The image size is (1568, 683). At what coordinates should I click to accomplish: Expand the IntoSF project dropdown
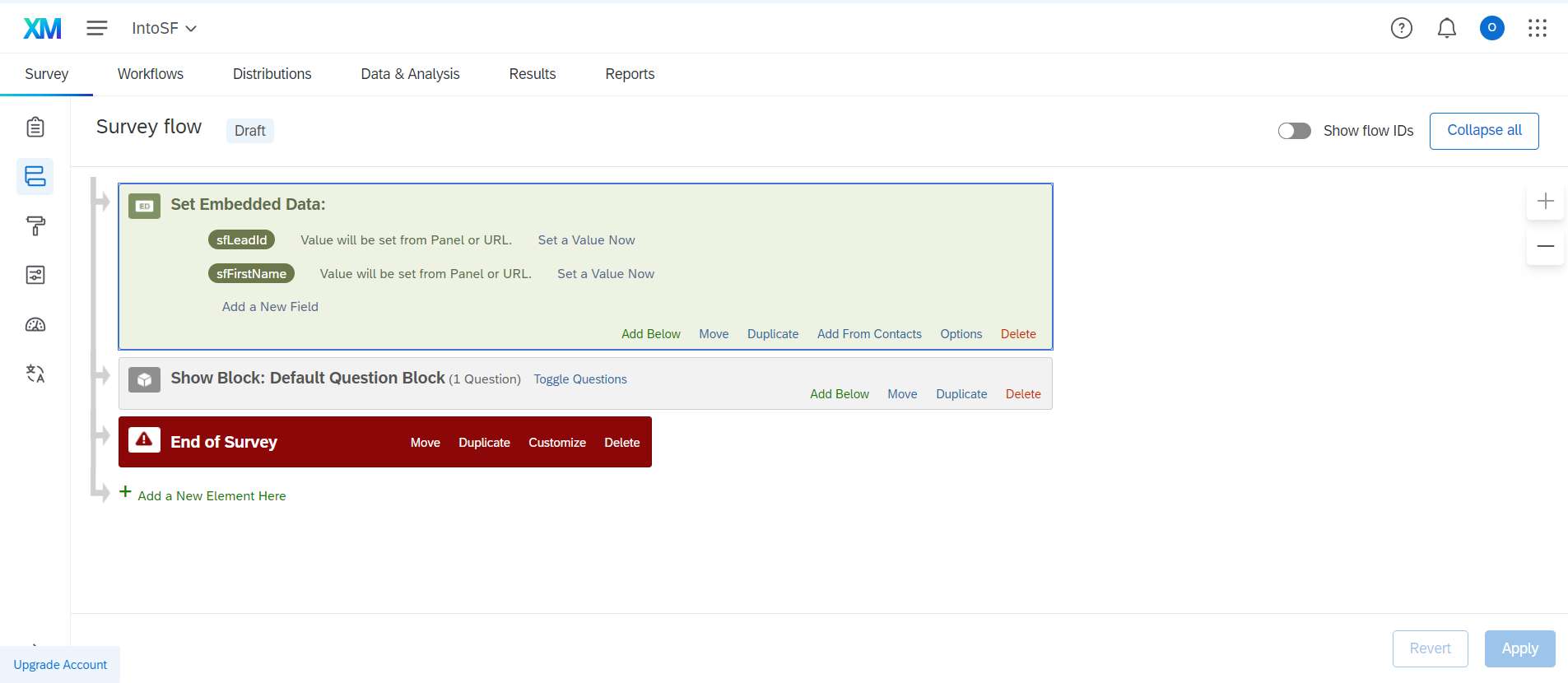coord(164,28)
